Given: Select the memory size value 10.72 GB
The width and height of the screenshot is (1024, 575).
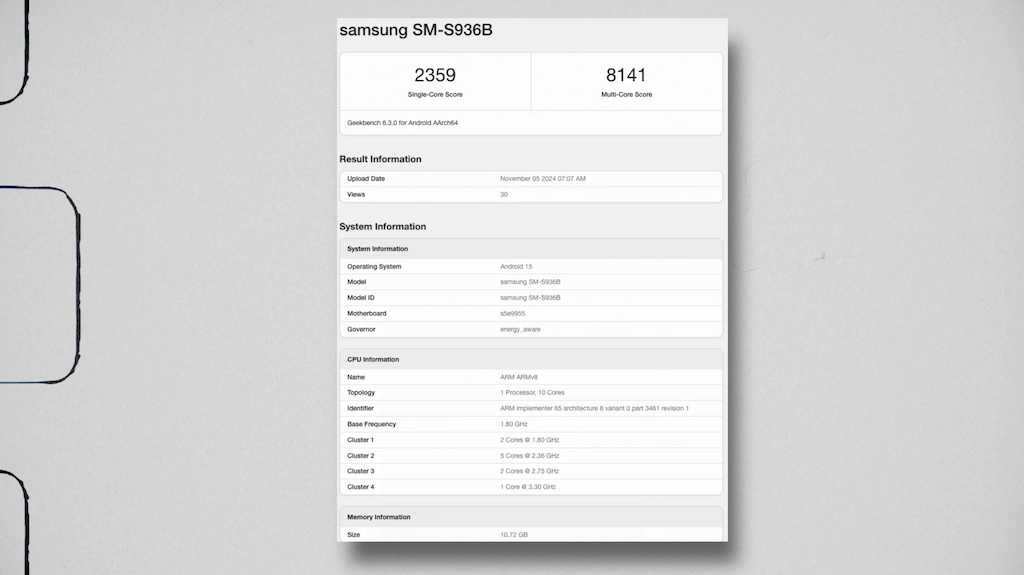Looking at the screenshot, I should coord(514,534).
